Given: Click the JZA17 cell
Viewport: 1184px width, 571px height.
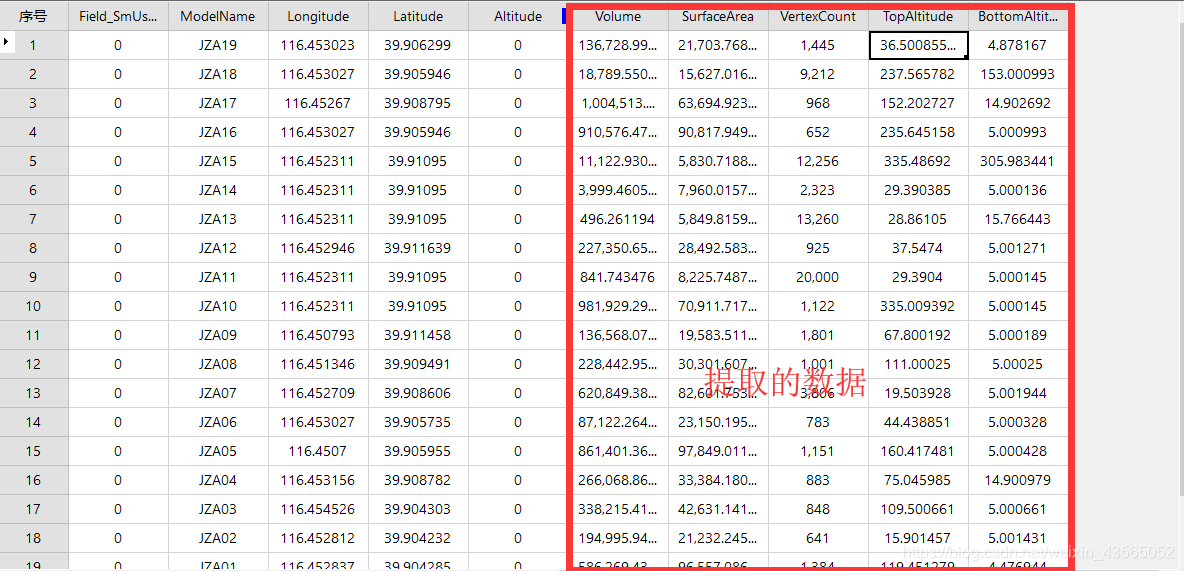Looking at the screenshot, I should tap(217, 103).
